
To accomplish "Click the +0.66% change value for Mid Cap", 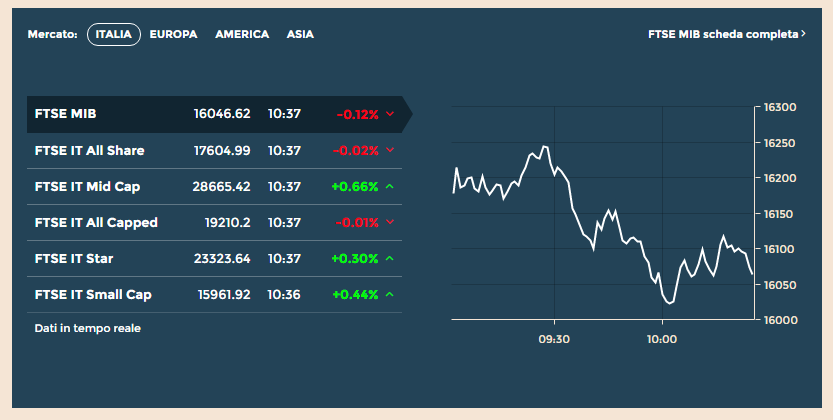I will 355,187.
